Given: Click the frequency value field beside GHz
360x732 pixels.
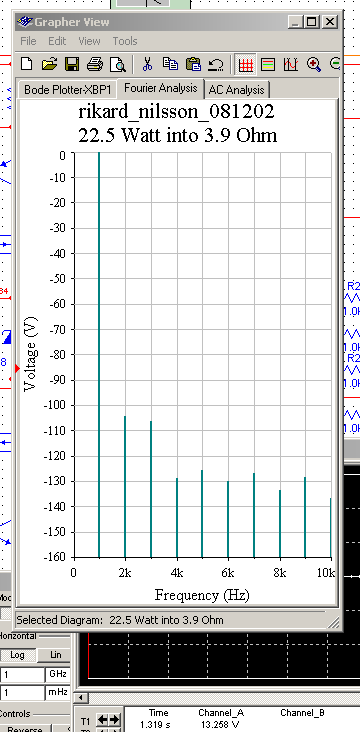Looking at the screenshot, I should 21,675.
